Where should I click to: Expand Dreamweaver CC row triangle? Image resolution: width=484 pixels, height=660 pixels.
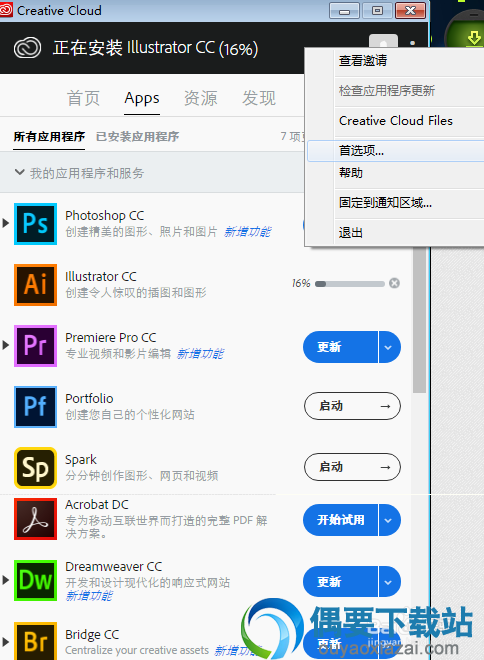tap(5, 580)
